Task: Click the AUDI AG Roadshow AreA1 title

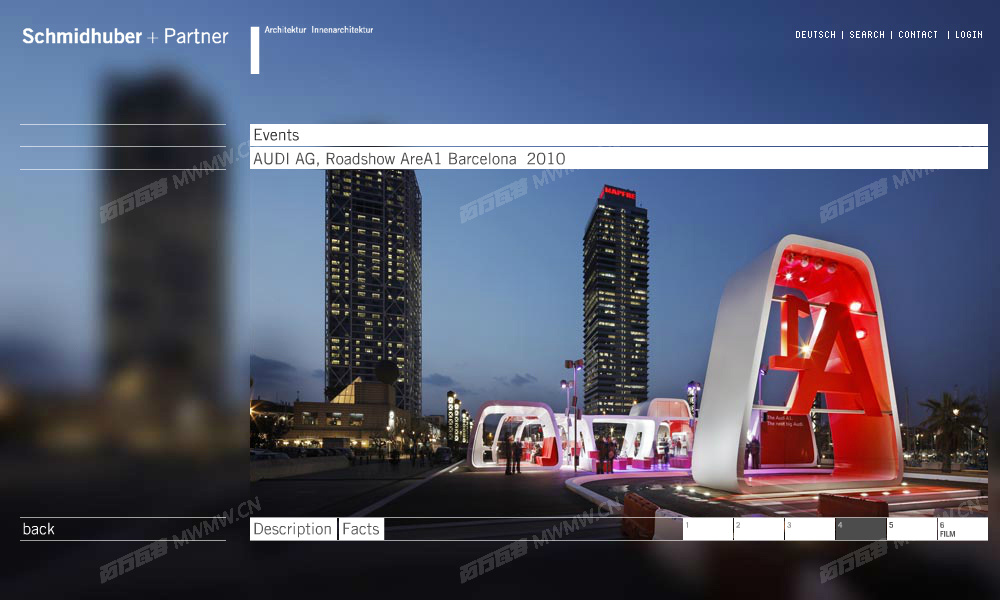Action: tap(619, 158)
